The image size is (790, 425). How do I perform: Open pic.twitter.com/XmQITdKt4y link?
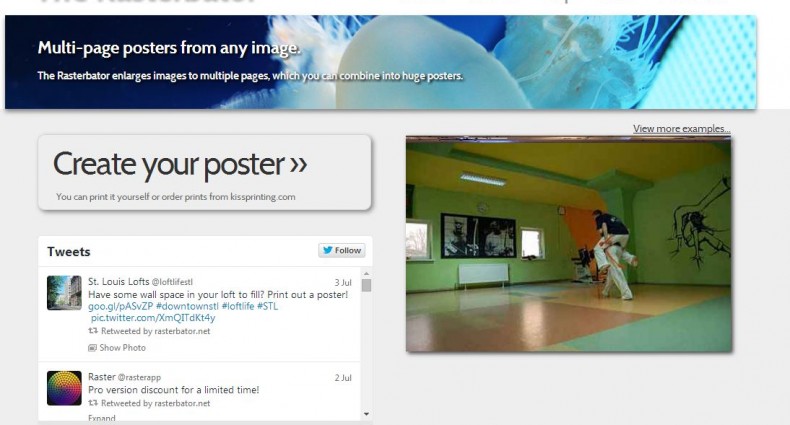(152, 317)
